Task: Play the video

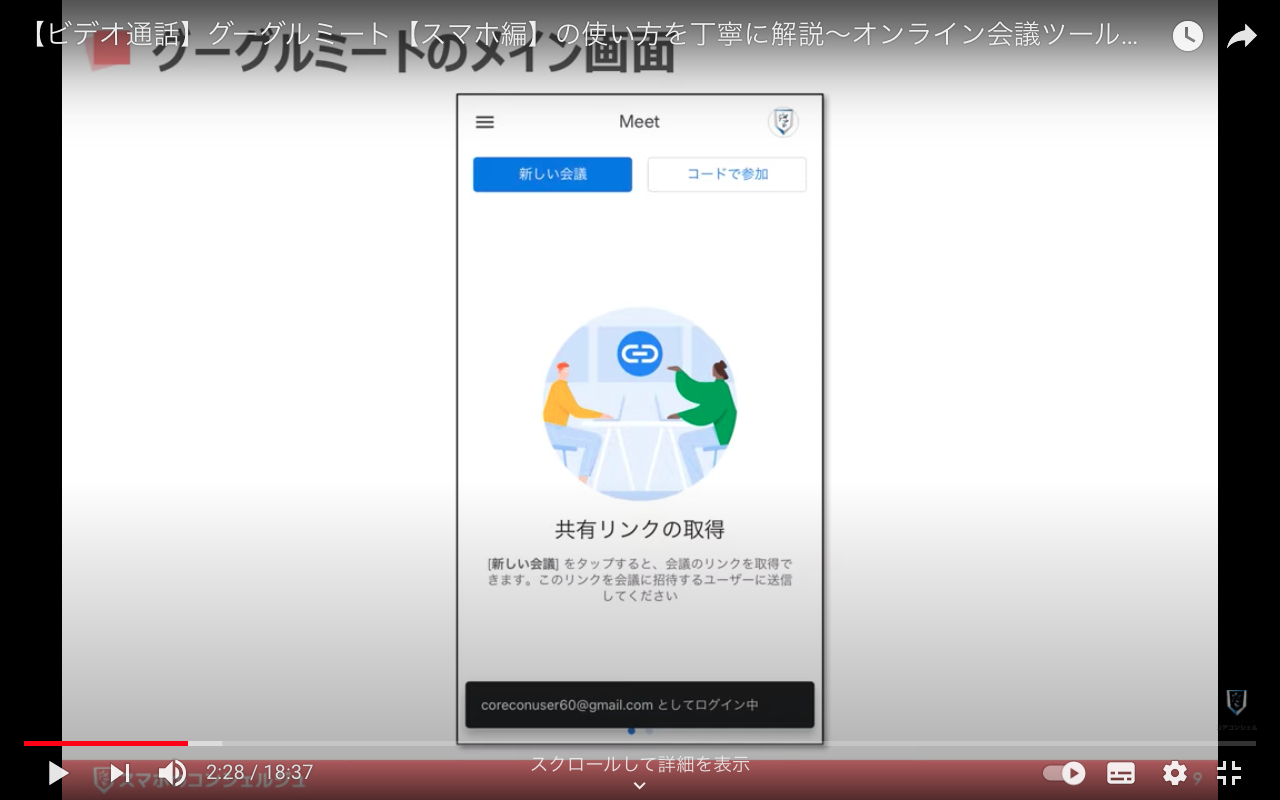Action: pos(58,773)
